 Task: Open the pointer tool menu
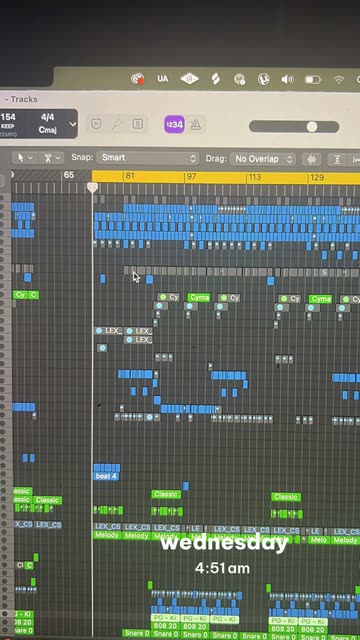[24, 158]
